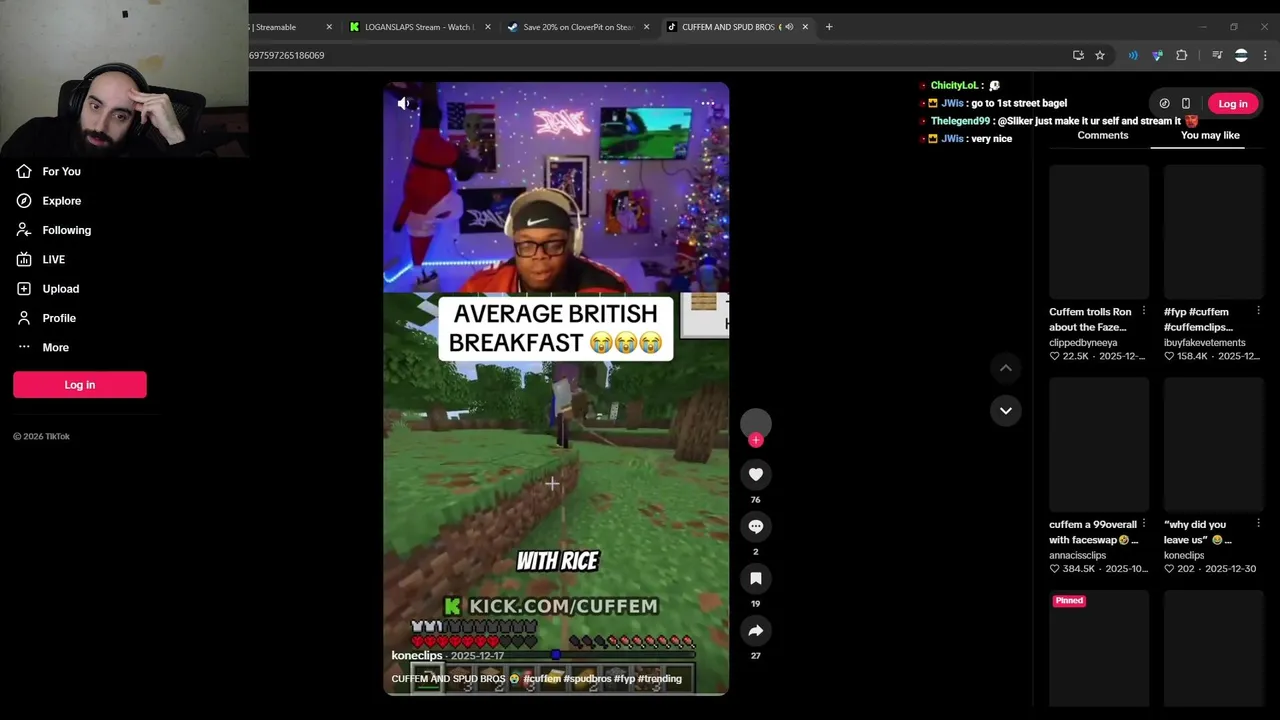Click the TikTok coin icon near Log in
The image size is (1280, 720).
click(x=1164, y=103)
